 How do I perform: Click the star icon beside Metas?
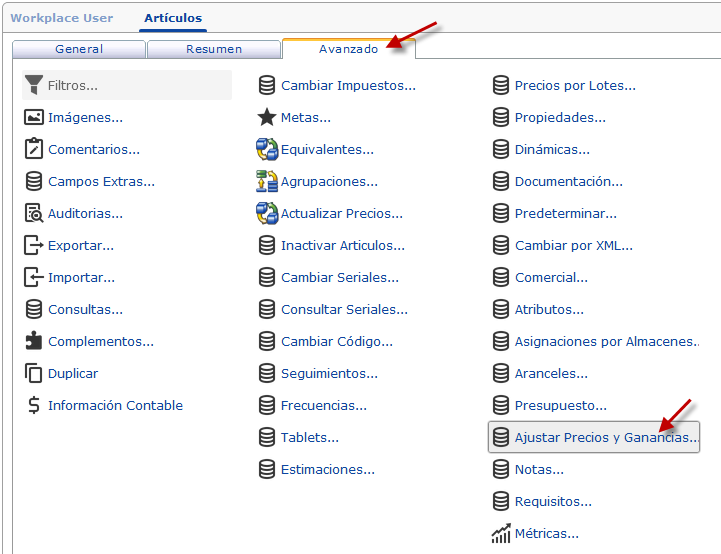point(267,117)
